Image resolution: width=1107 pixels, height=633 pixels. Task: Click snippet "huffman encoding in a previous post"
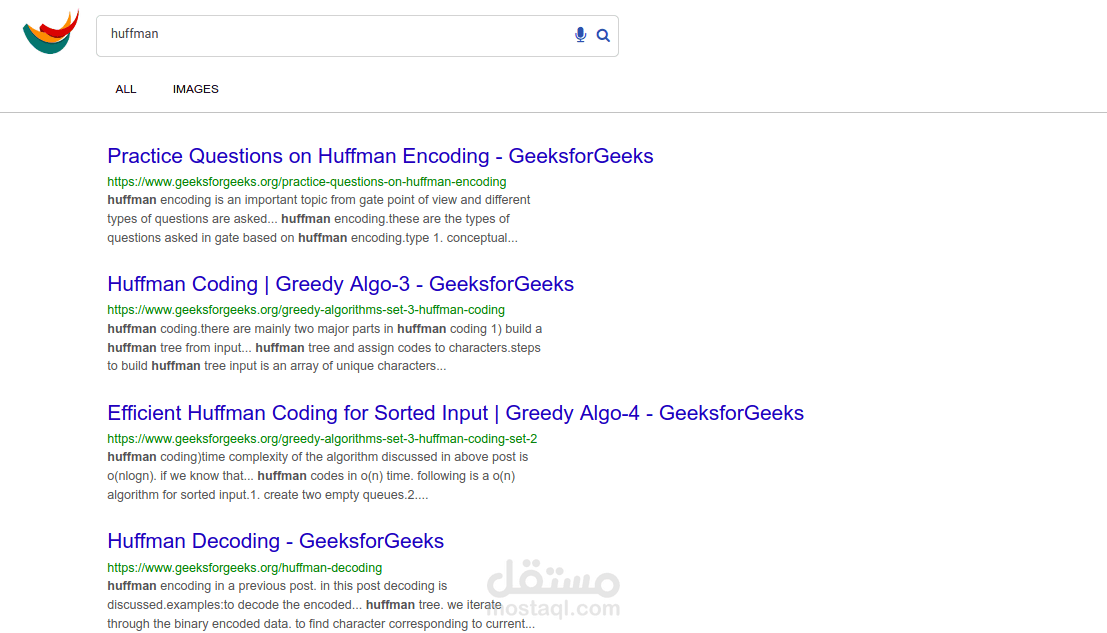pos(277,586)
